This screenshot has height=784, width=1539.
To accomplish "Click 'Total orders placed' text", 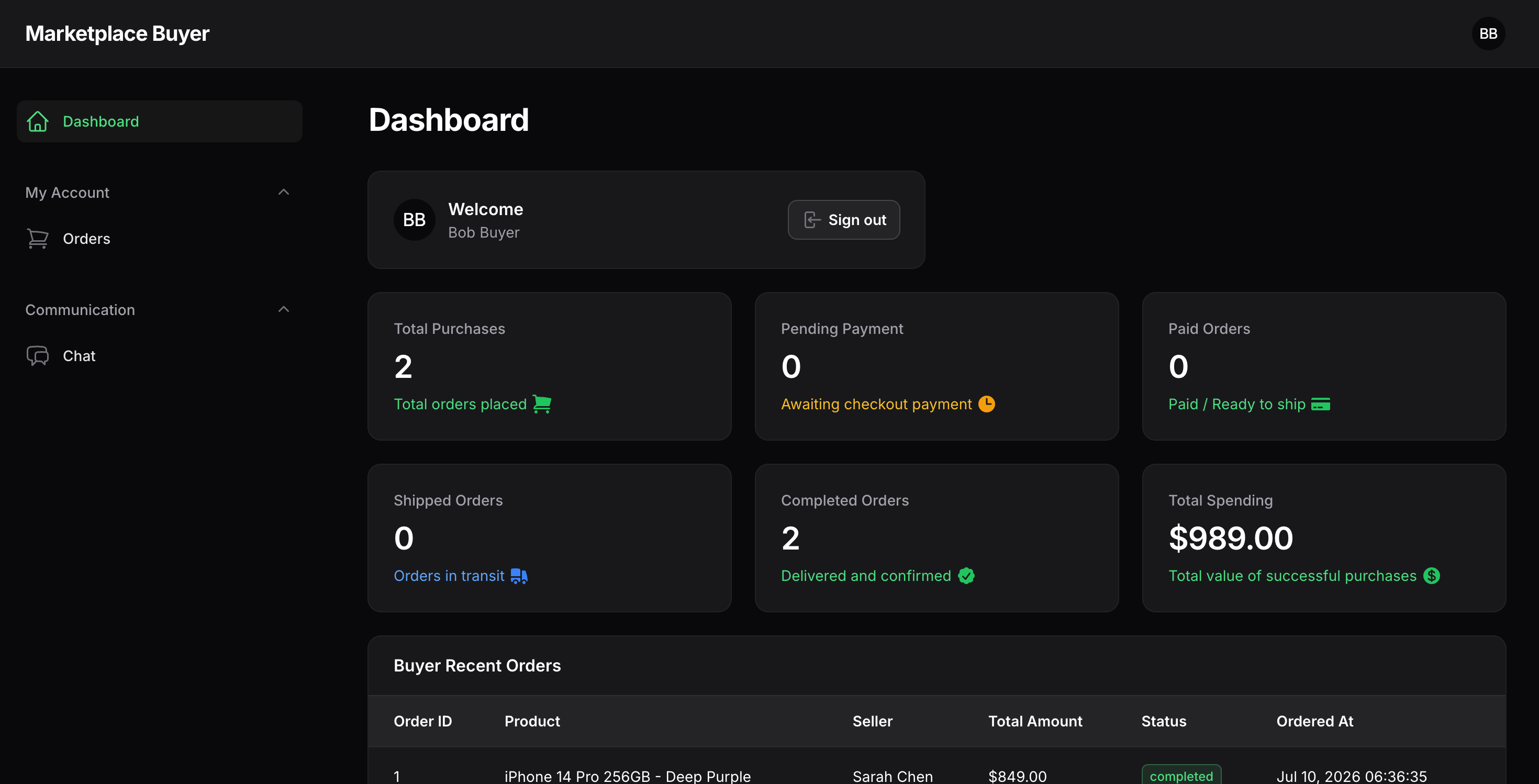I will click(460, 404).
